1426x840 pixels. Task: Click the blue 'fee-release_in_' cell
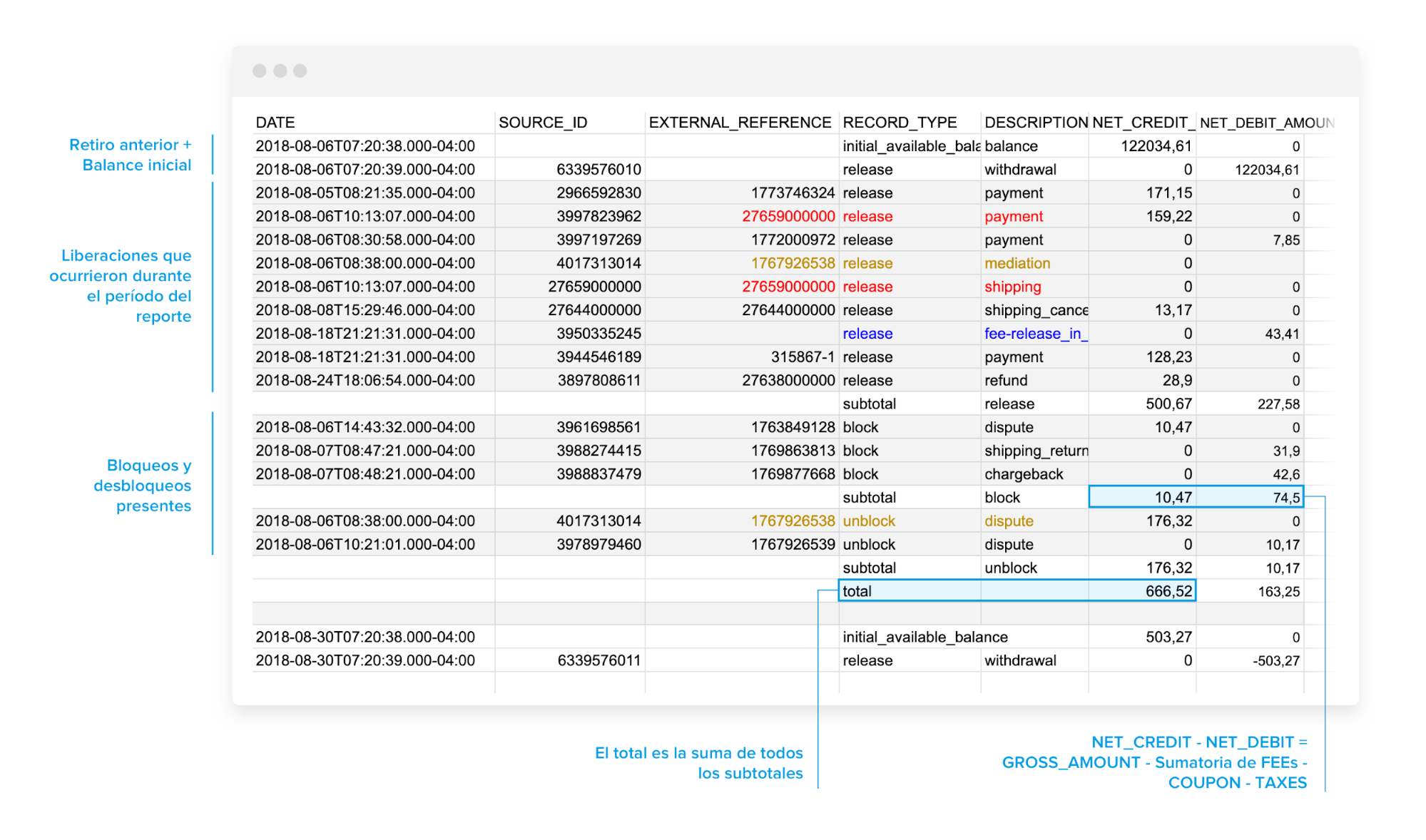coord(1034,334)
